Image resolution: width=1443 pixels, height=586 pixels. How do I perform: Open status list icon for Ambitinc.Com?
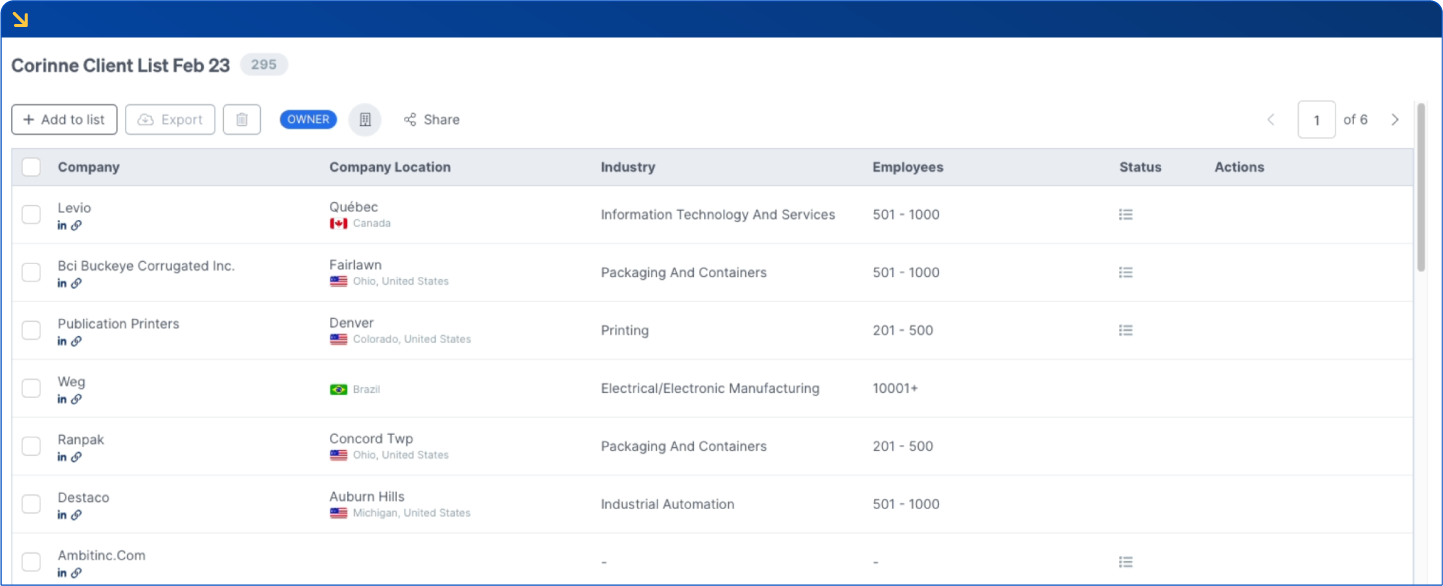click(x=1126, y=562)
